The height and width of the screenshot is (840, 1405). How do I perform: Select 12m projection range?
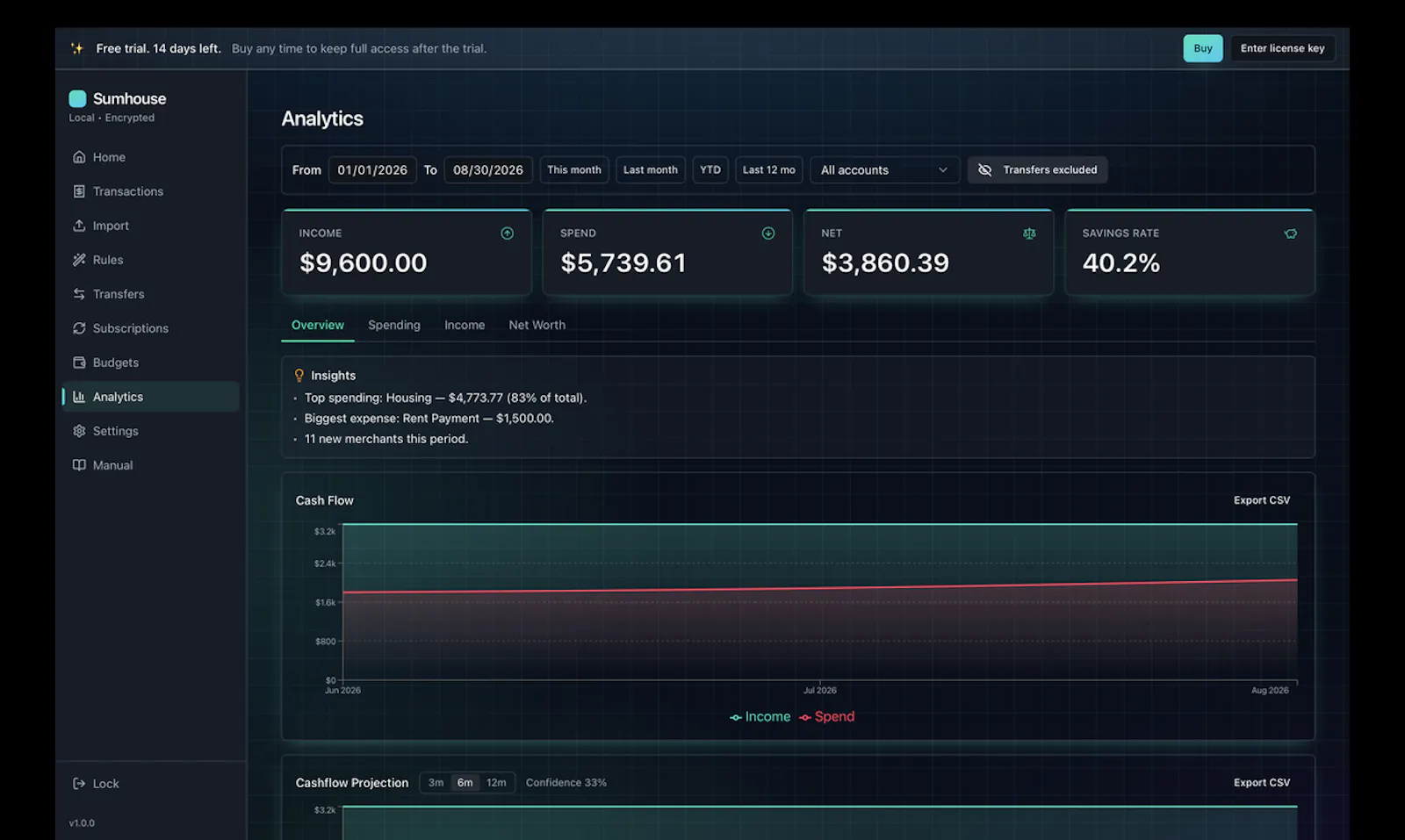pyautogui.click(x=496, y=783)
